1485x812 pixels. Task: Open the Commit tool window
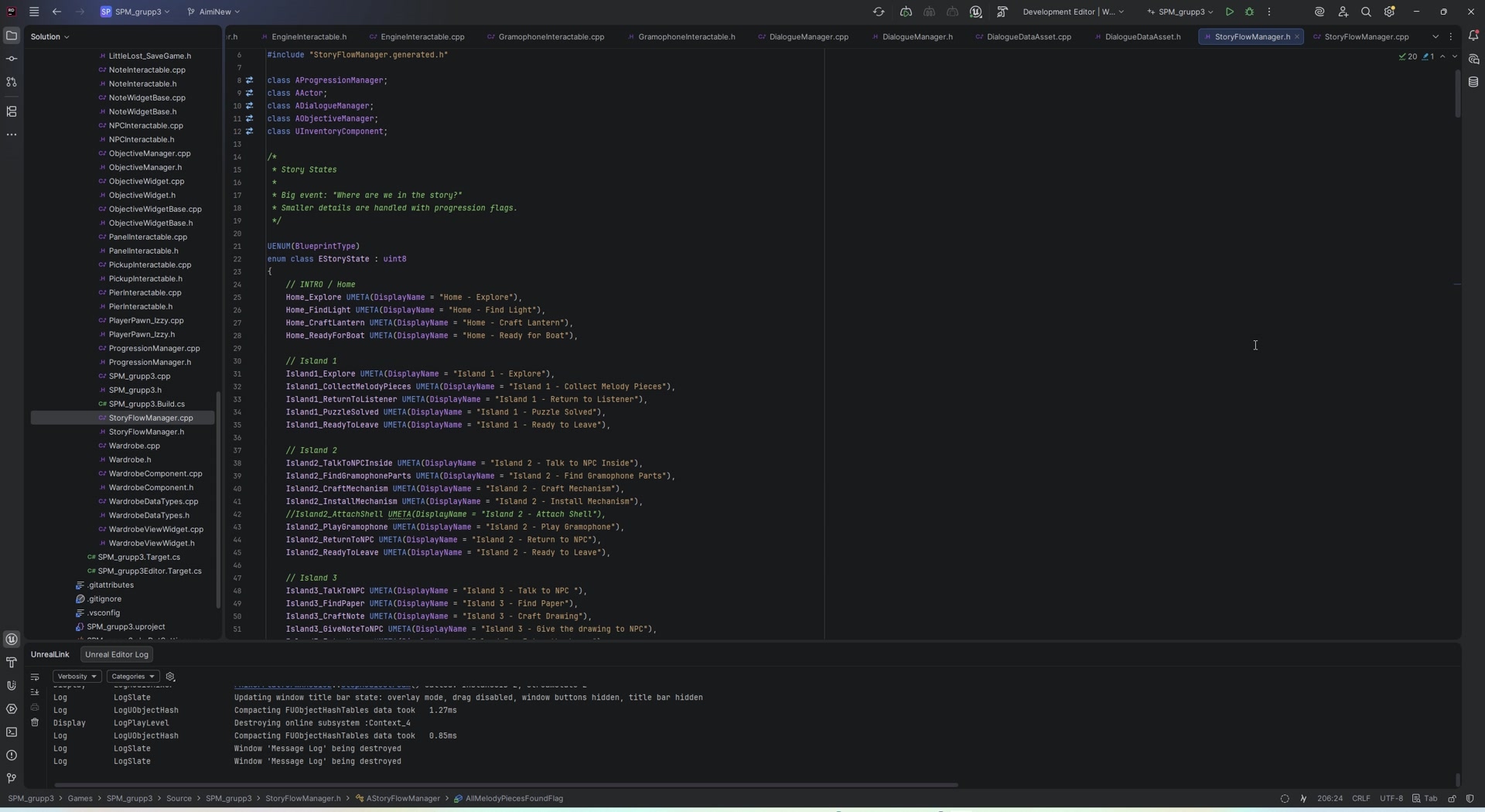pyautogui.click(x=12, y=59)
